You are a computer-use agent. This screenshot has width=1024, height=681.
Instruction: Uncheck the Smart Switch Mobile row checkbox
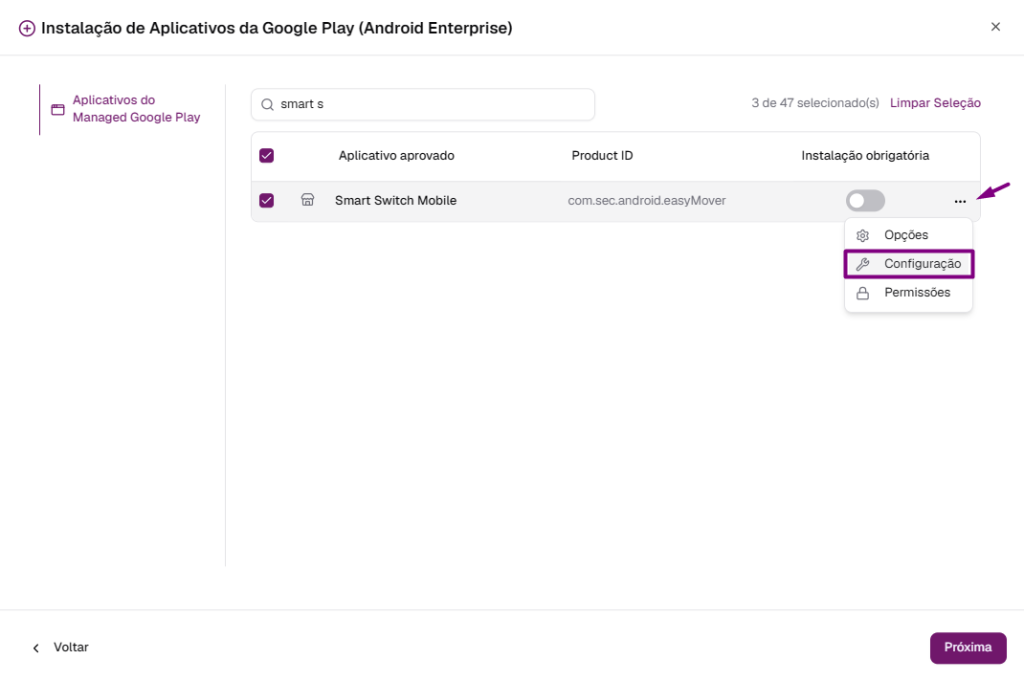(266, 200)
